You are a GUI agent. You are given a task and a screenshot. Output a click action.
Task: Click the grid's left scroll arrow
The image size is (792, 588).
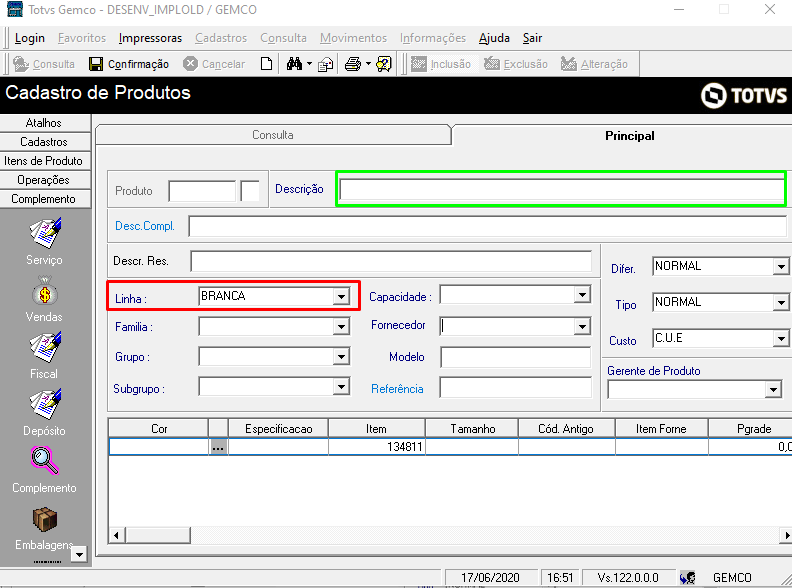[x=117, y=535]
